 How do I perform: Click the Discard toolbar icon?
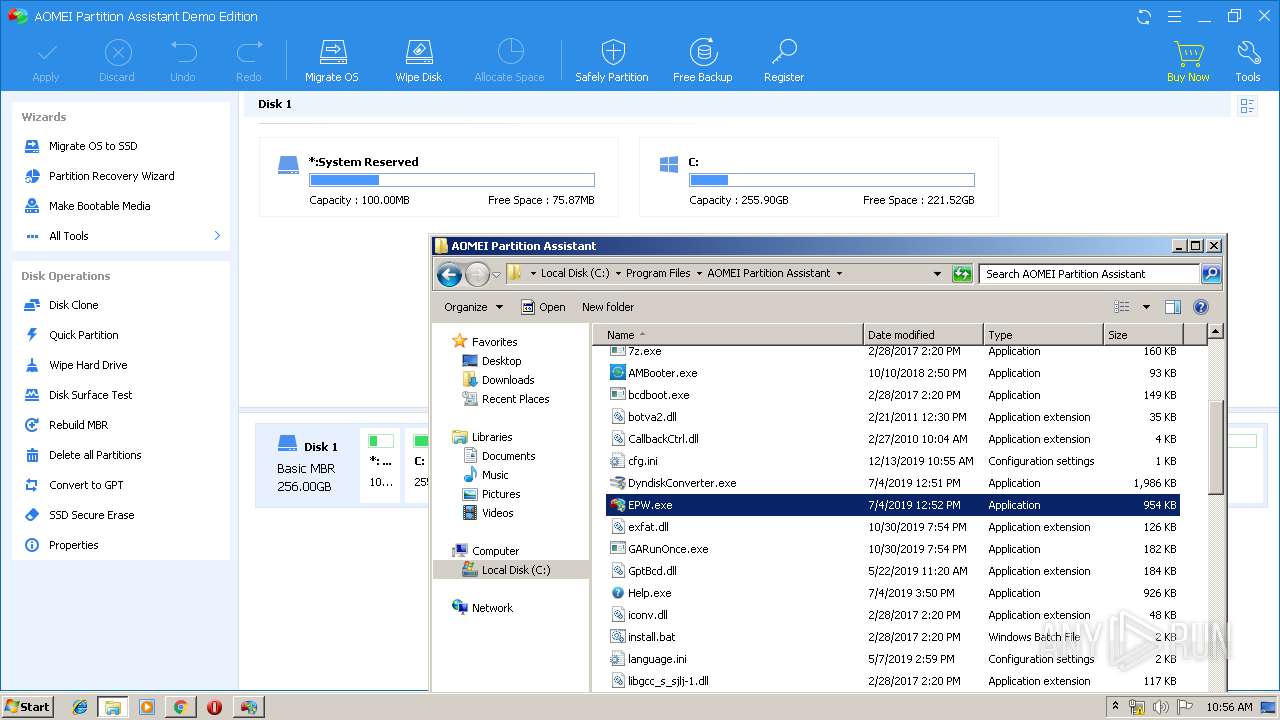coord(117,61)
